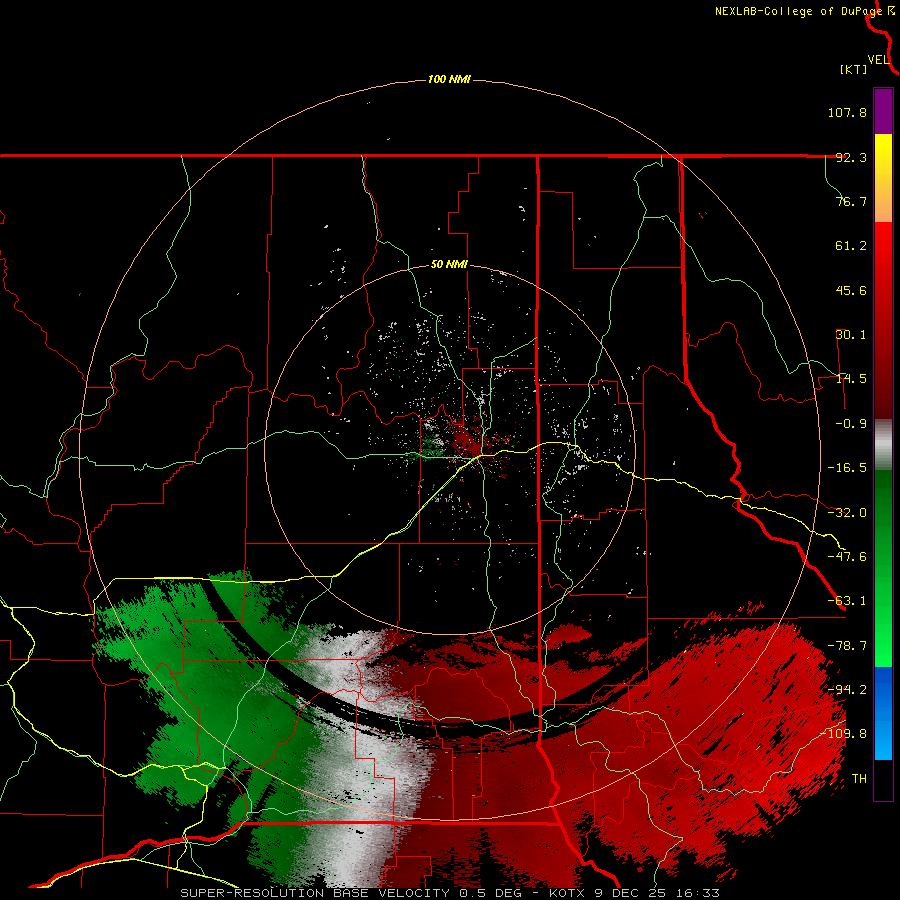Pick the blue segment of the color bar
Viewport: 900px width, 900px height.
point(883,713)
